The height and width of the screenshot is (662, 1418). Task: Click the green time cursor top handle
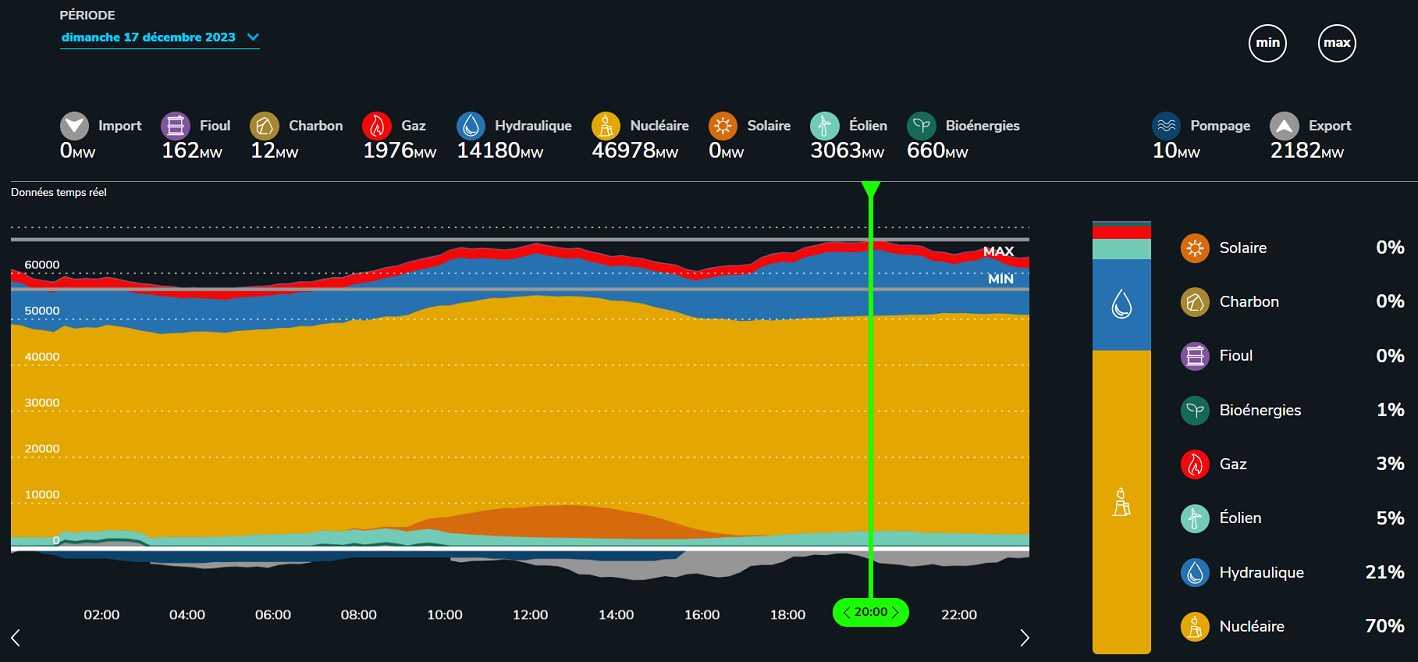click(871, 189)
